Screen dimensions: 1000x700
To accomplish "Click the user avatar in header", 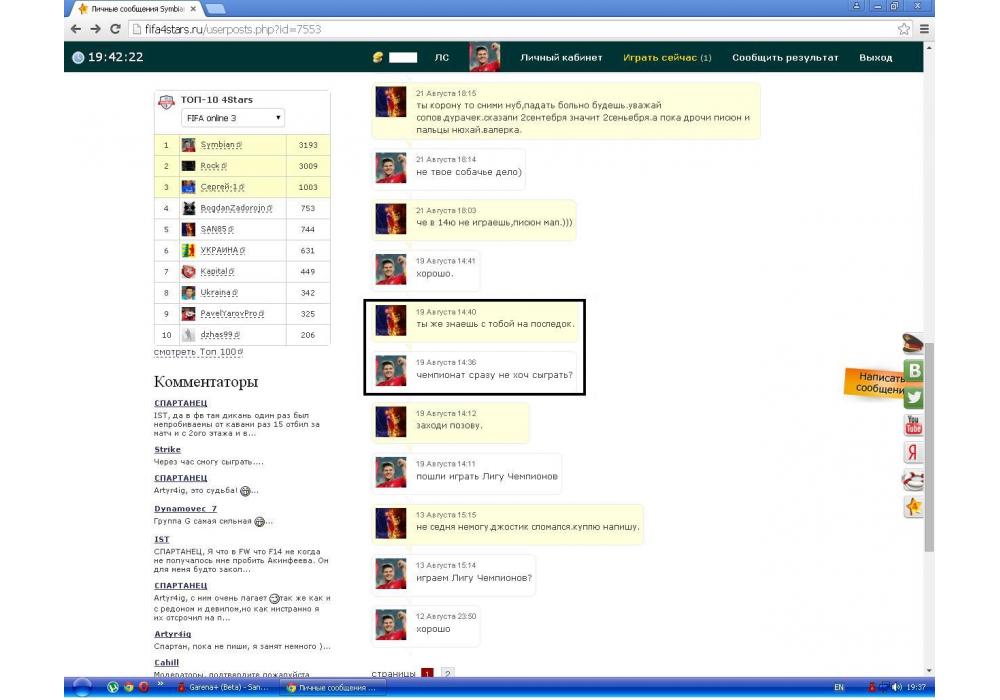I will click(485, 57).
